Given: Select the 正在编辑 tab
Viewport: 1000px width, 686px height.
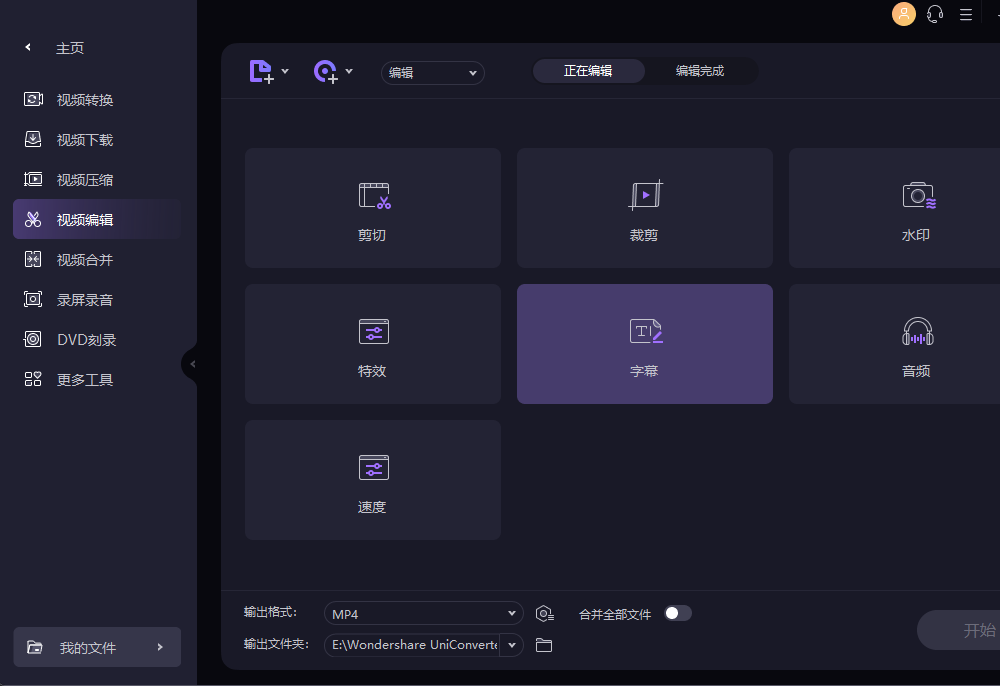Looking at the screenshot, I should click(x=588, y=71).
